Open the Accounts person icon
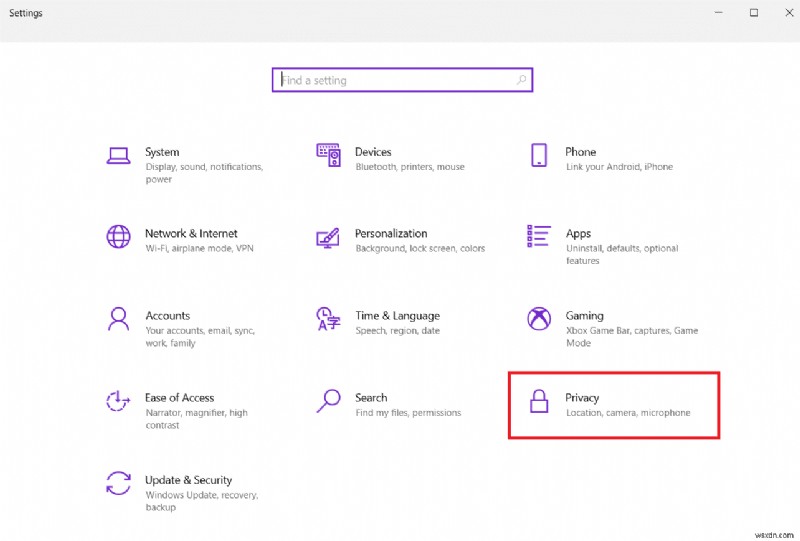 118,319
